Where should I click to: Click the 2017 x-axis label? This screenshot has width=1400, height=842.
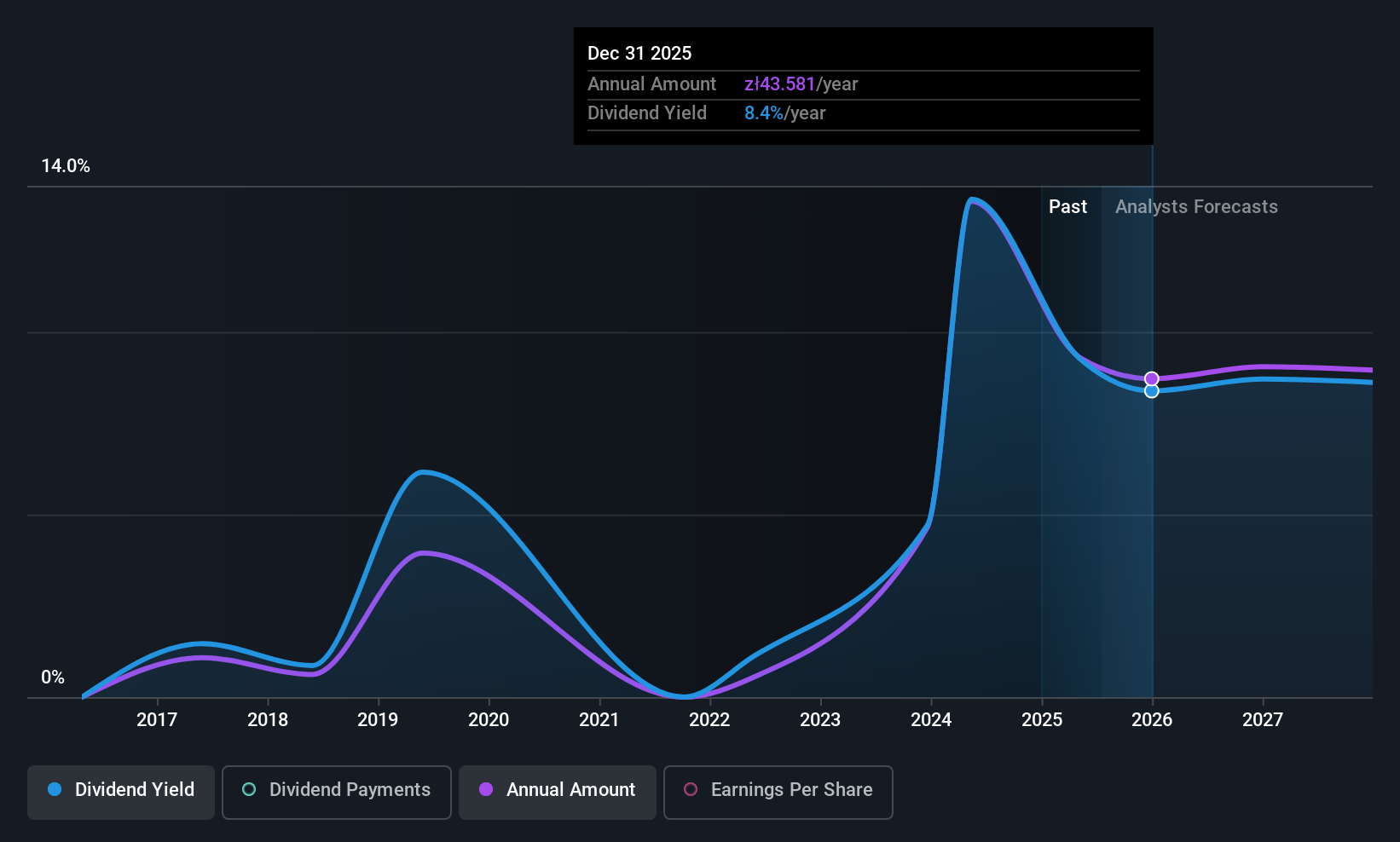(157, 720)
